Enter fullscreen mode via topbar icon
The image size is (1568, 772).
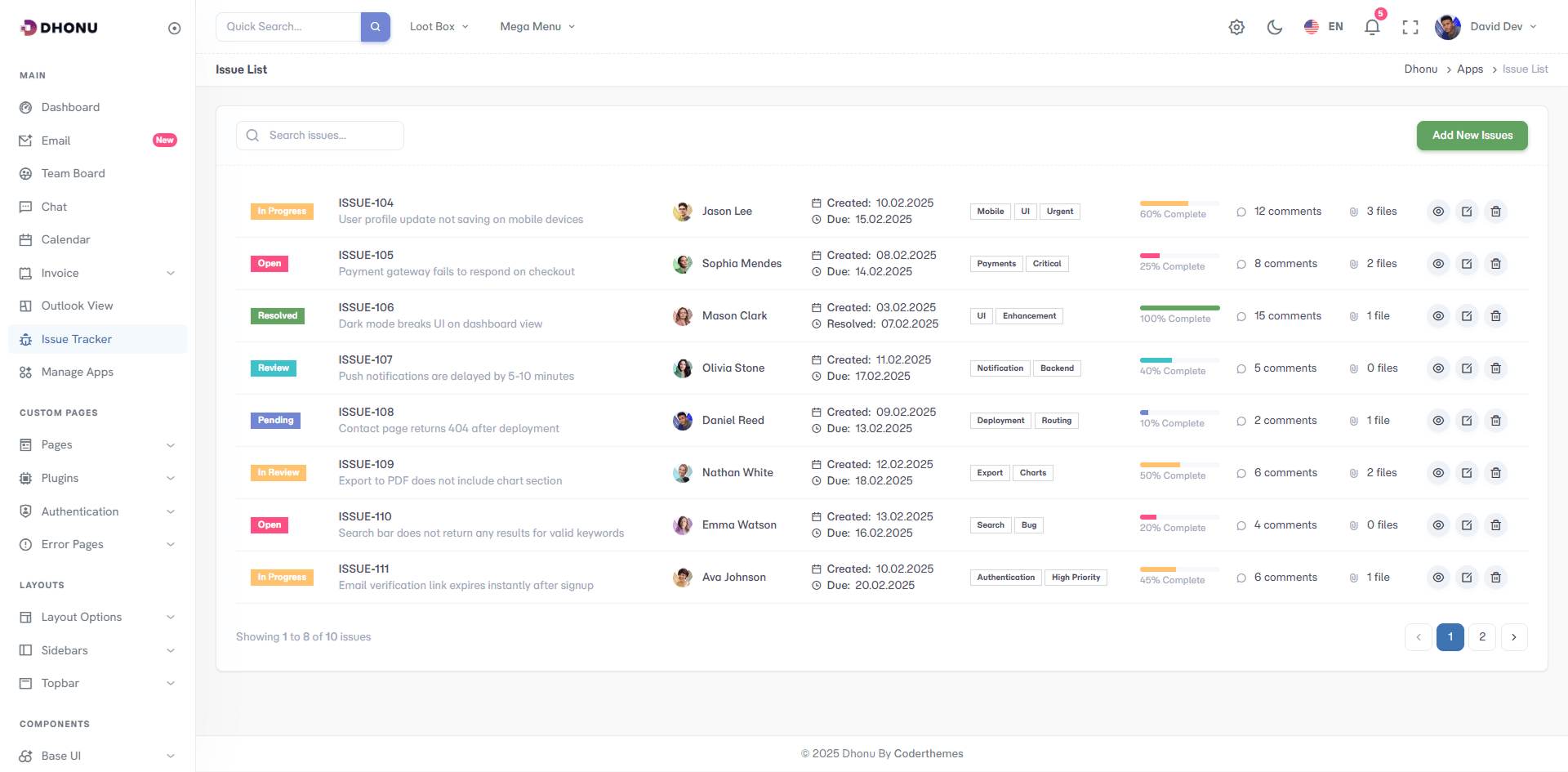point(1410,27)
